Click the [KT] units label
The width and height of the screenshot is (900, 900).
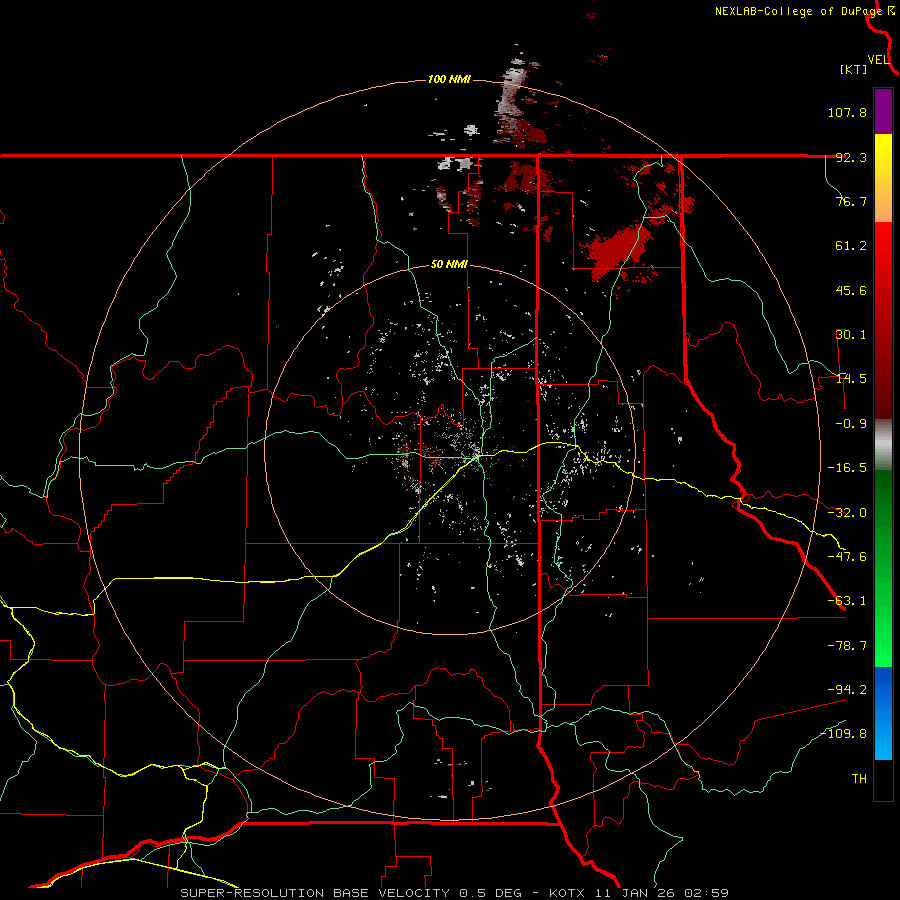pyautogui.click(x=854, y=69)
